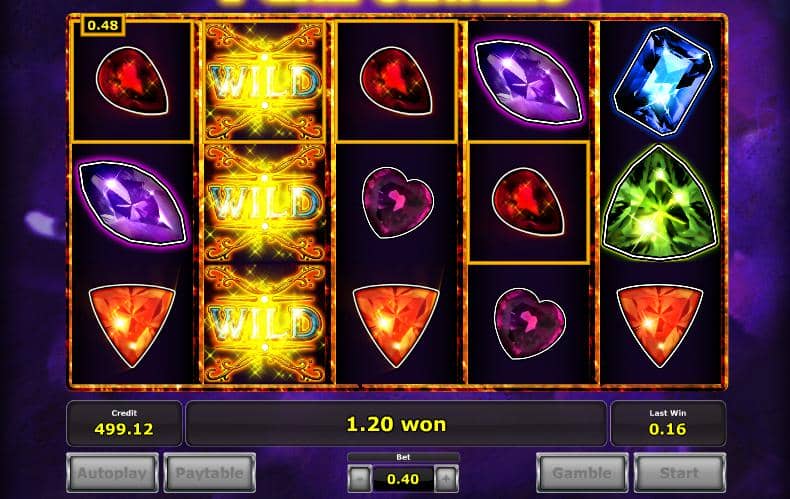790x499 pixels.
Task: Click the middle WILD symbol
Action: coord(265,202)
